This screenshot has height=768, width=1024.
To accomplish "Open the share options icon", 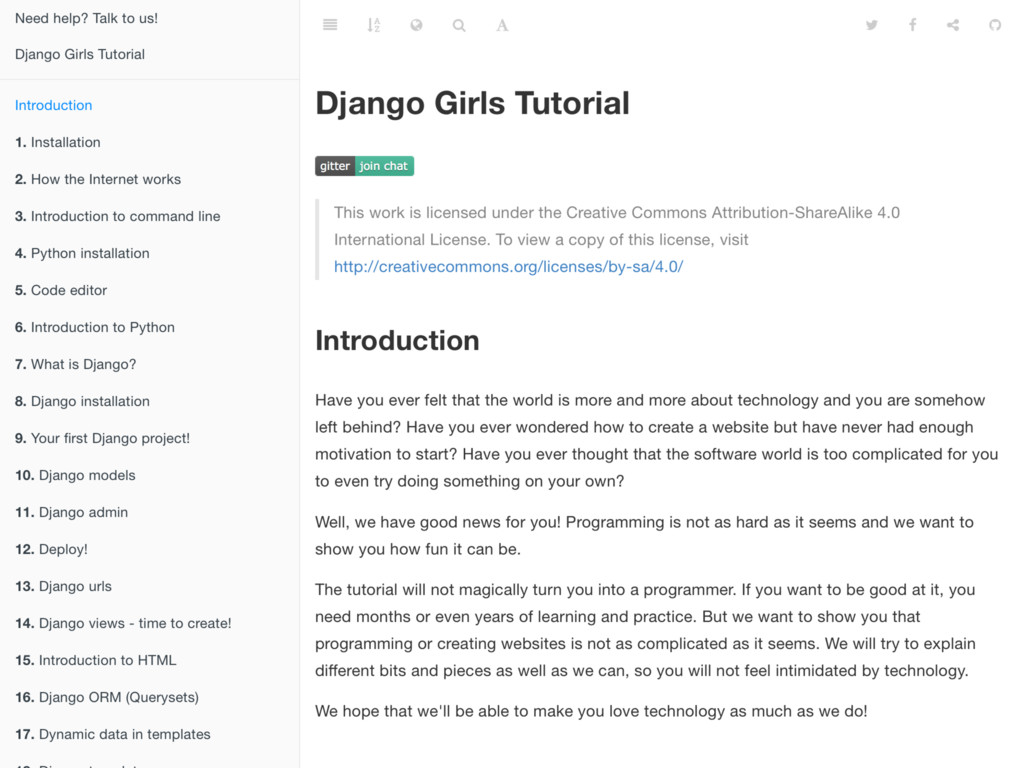I will (x=953, y=25).
